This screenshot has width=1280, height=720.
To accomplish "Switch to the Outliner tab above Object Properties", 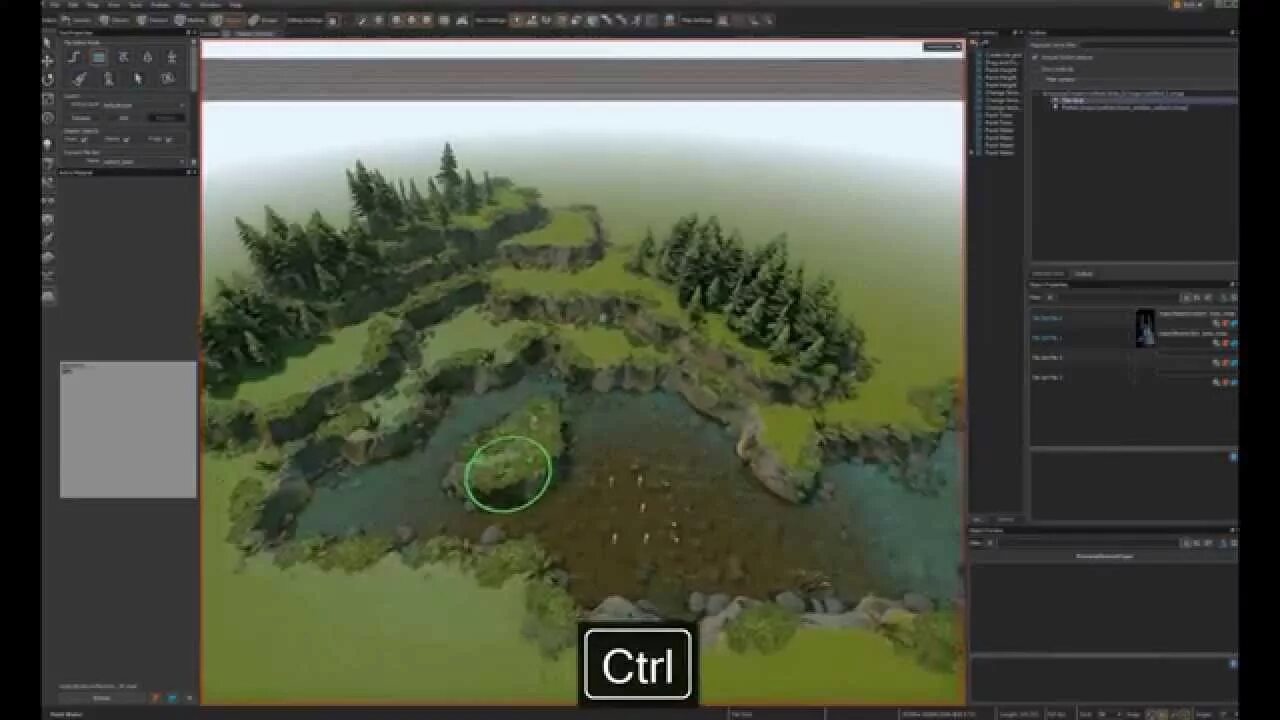I will coord(1083,274).
